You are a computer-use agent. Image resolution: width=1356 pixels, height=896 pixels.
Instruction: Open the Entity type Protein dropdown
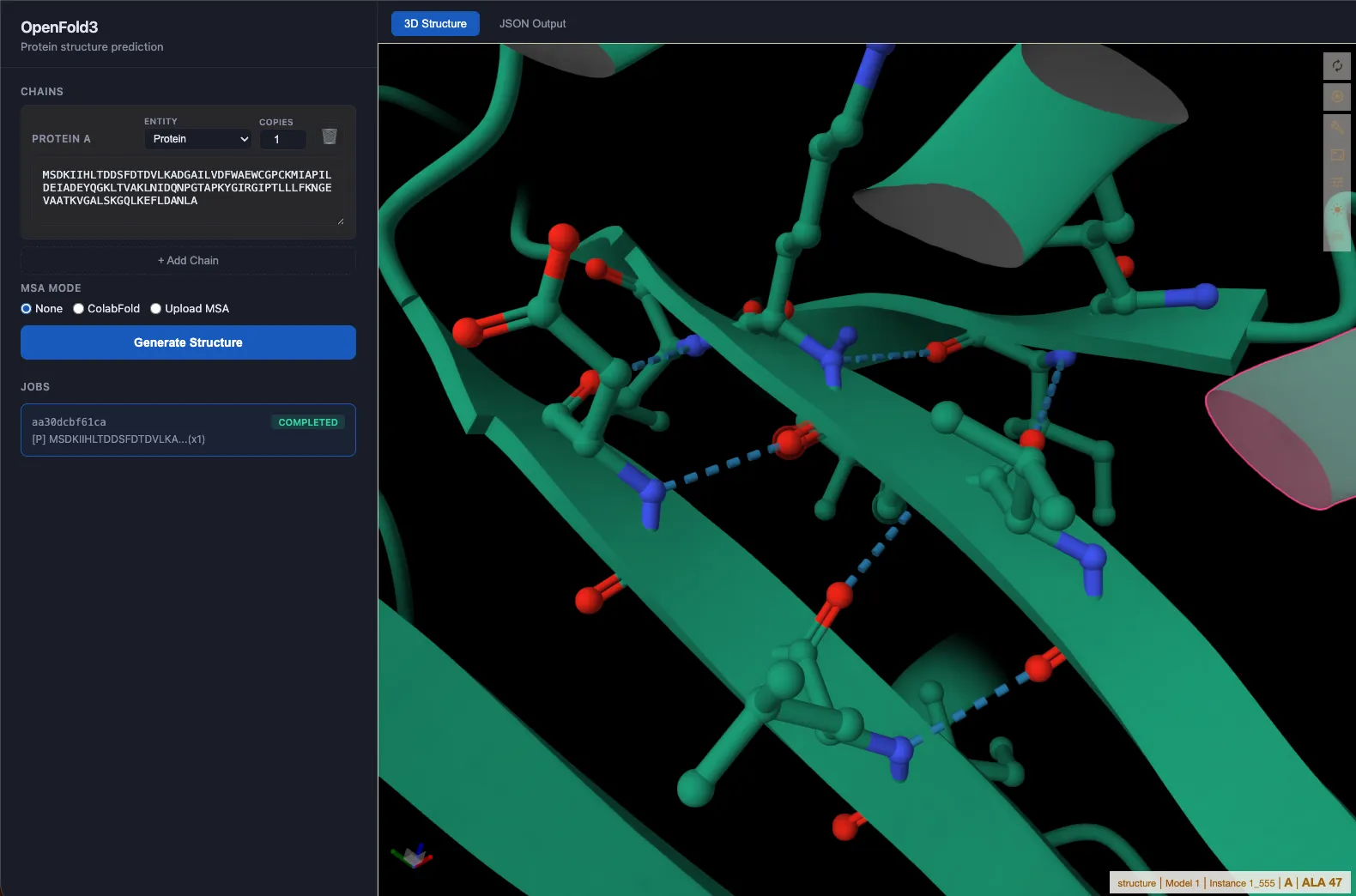point(197,139)
